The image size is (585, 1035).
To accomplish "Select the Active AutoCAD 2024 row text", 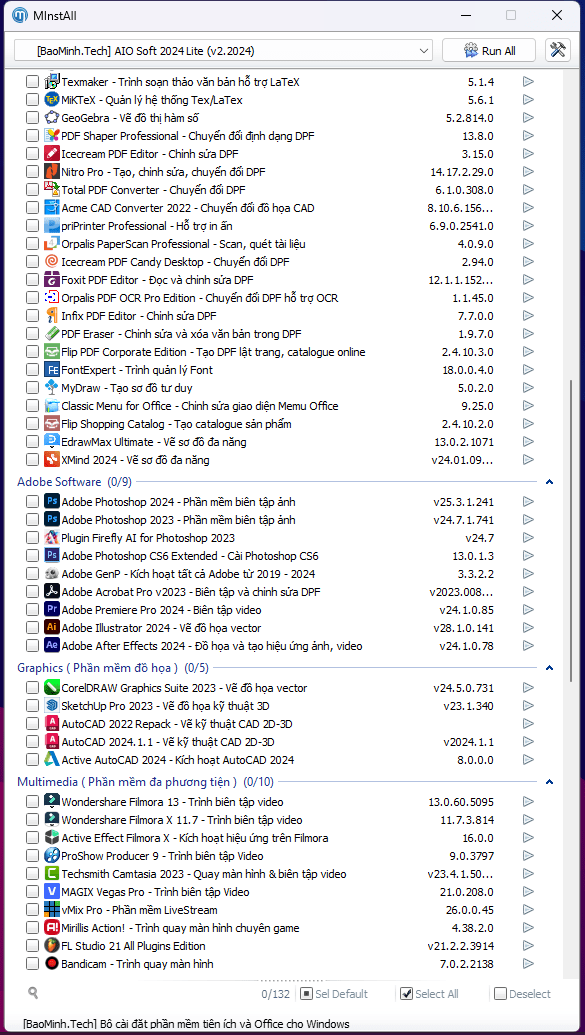I will [178, 760].
